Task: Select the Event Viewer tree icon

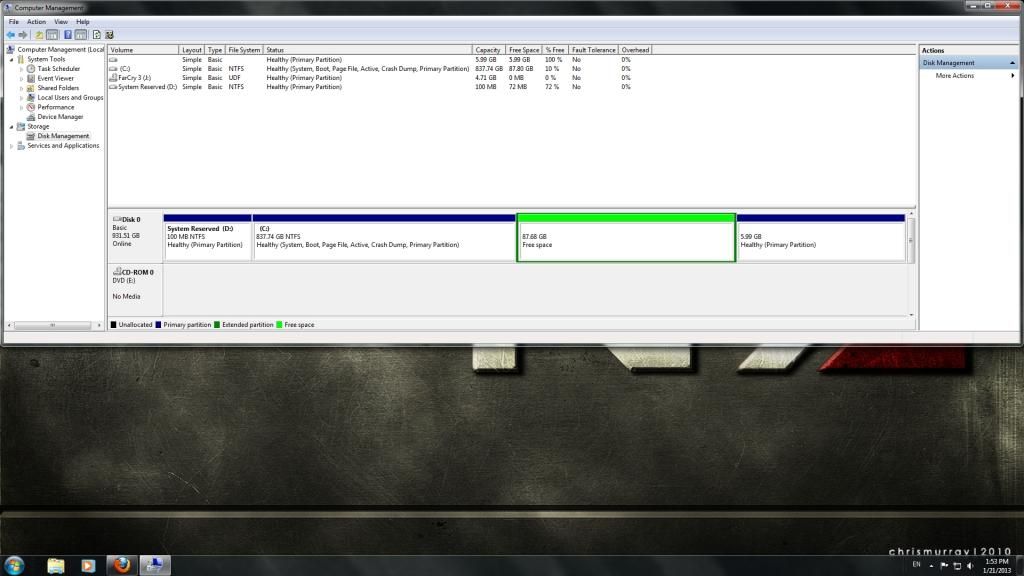Action: [x=31, y=78]
